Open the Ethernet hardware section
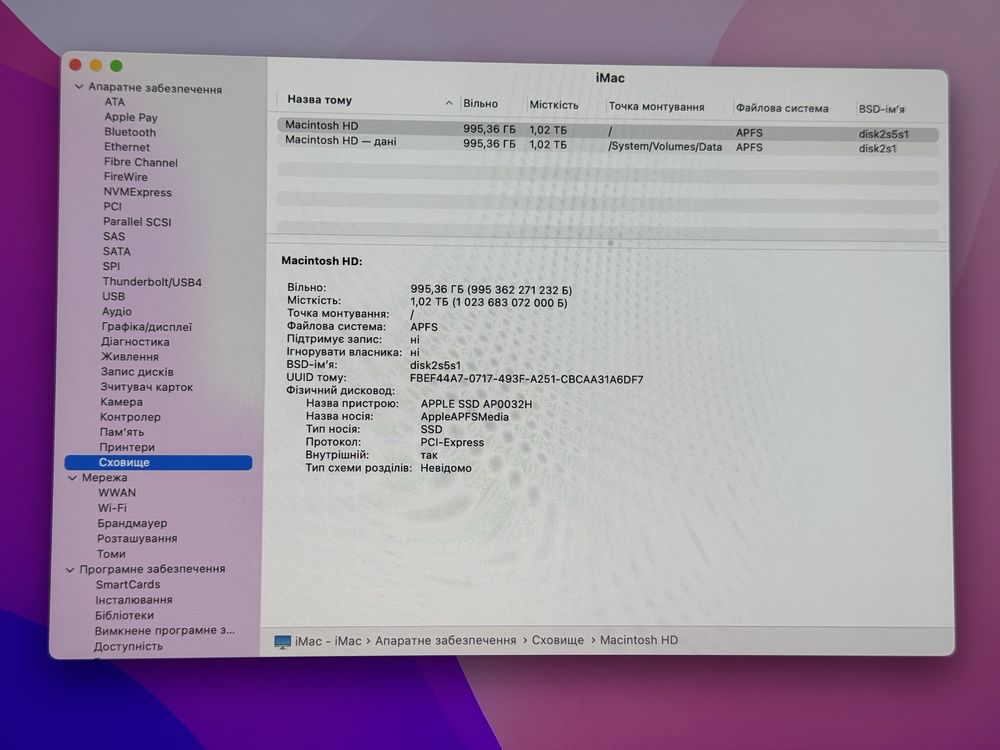 (127, 147)
